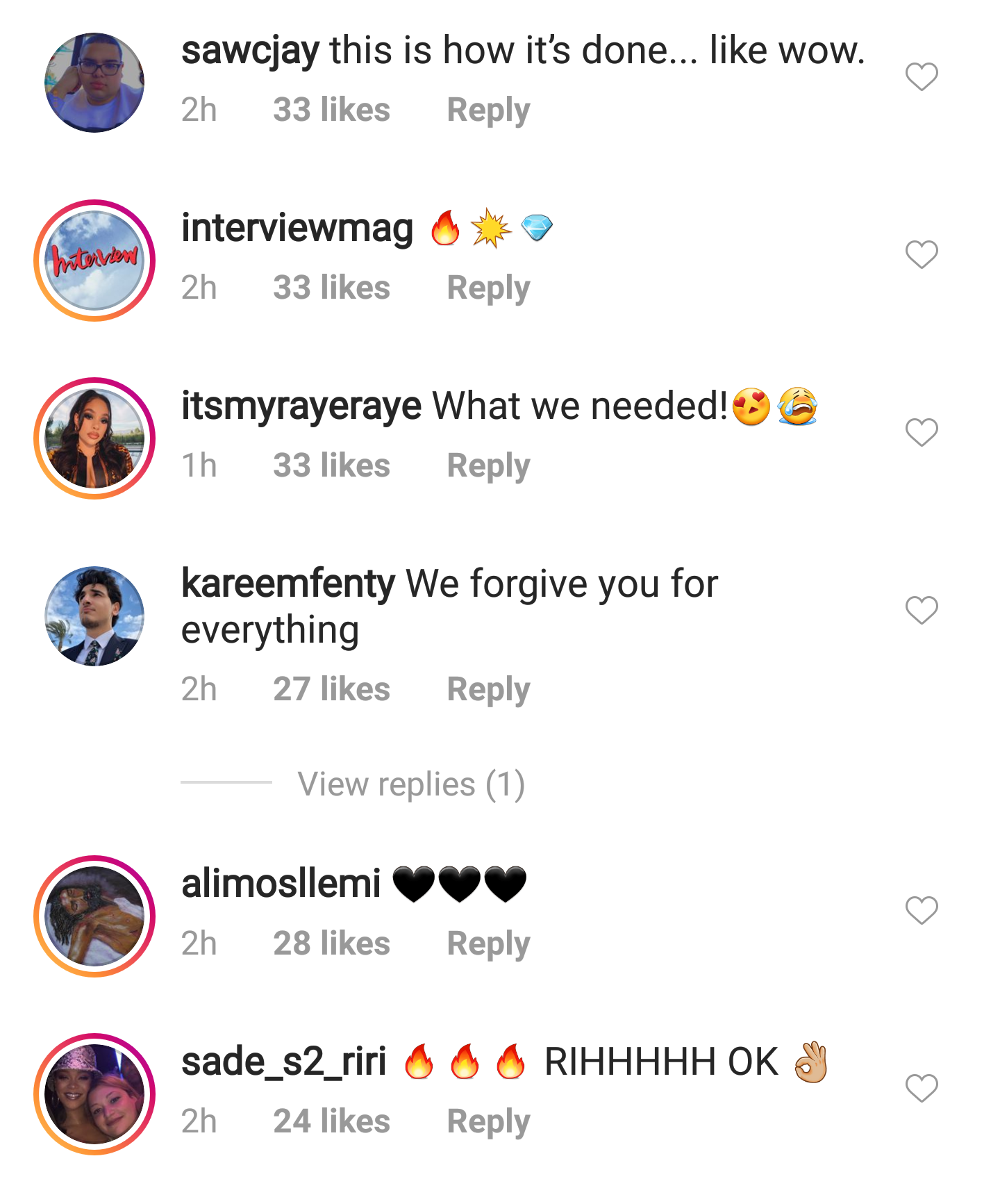View itsmyrayeraye's story avatar
The width and height of the screenshot is (1000, 1204).
[94, 438]
